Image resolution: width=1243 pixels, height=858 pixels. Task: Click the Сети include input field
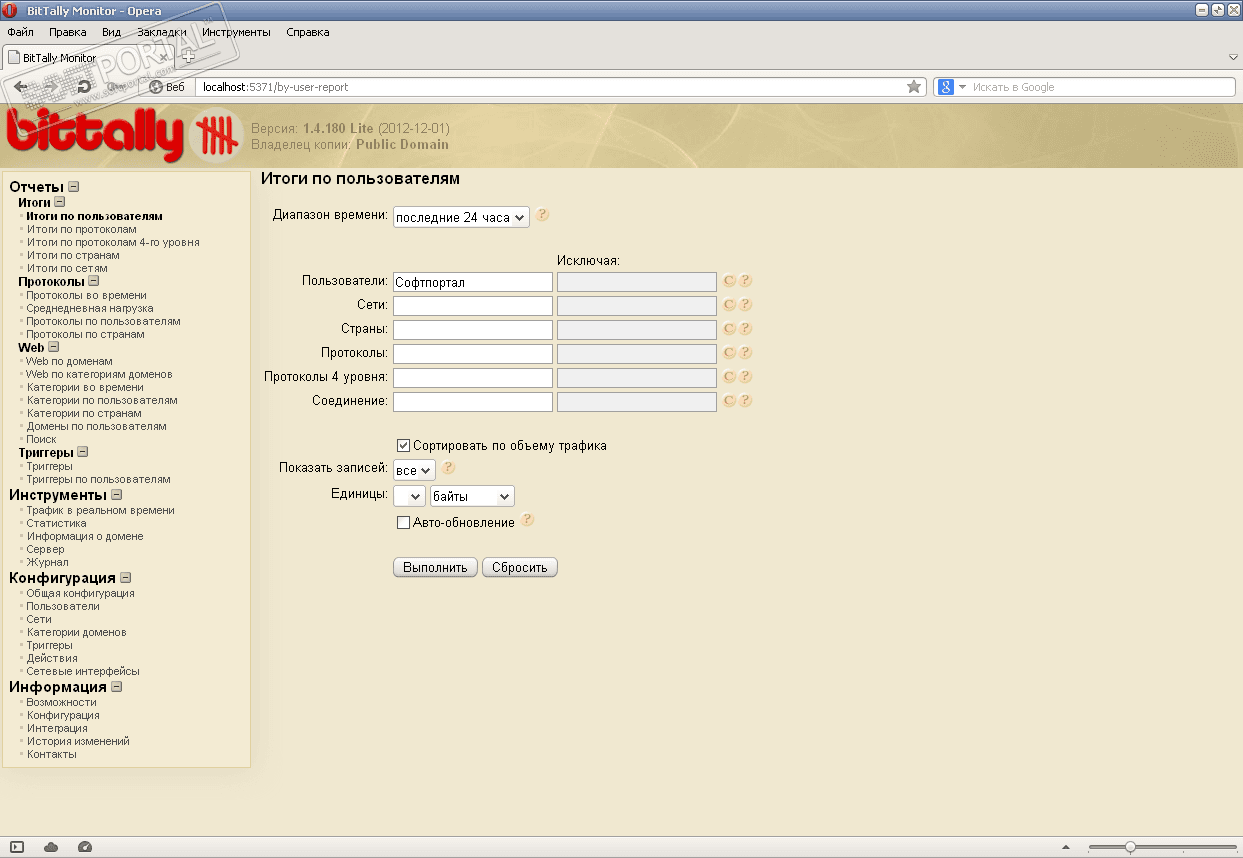[x=473, y=306]
